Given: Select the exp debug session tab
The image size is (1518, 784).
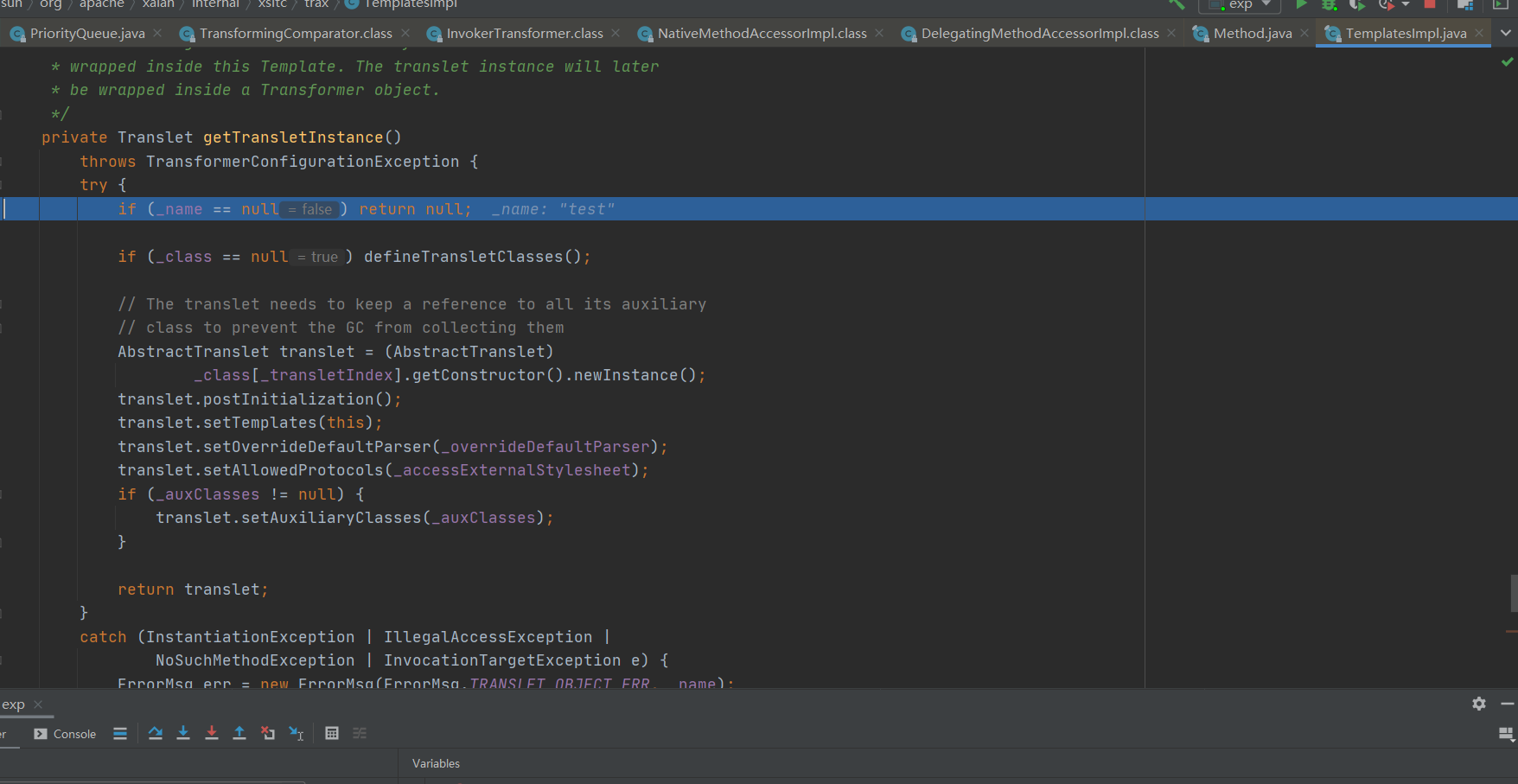Looking at the screenshot, I should click(x=13, y=704).
